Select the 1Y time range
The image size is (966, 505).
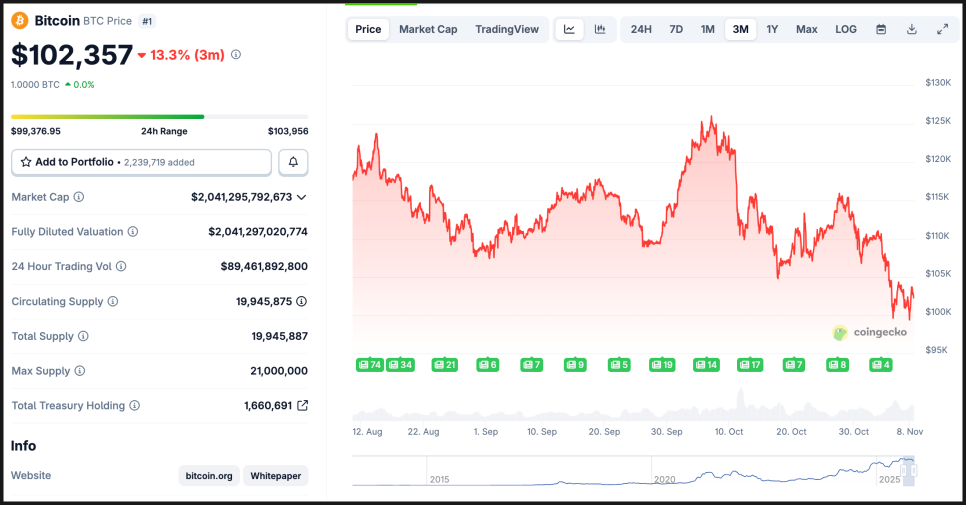(x=772, y=29)
